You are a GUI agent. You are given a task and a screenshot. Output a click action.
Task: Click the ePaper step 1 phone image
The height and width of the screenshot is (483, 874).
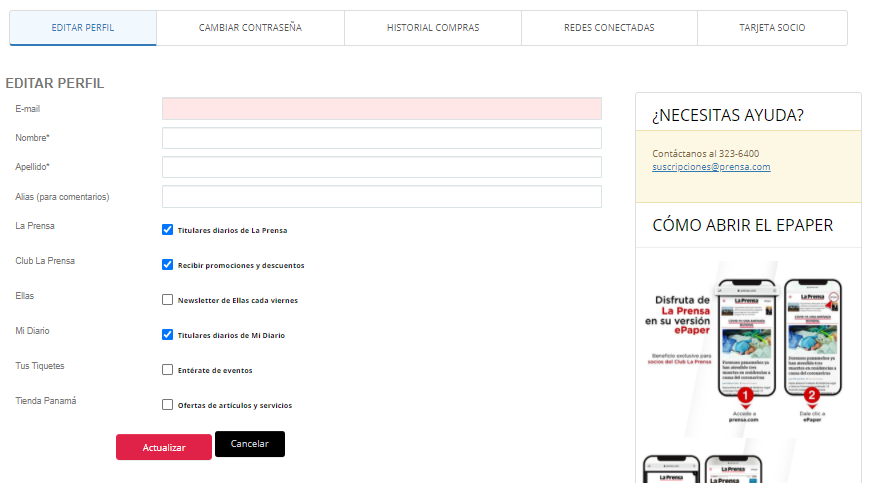point(746,338)
